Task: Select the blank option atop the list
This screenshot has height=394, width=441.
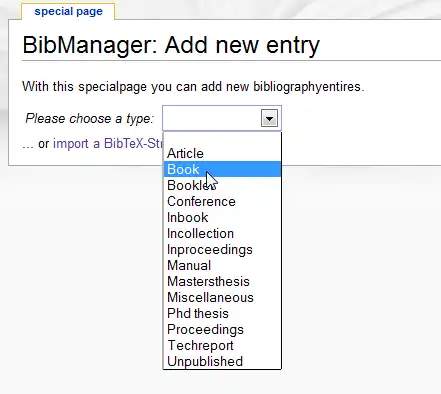Action: pyautogui.click(x=222, y=139)
